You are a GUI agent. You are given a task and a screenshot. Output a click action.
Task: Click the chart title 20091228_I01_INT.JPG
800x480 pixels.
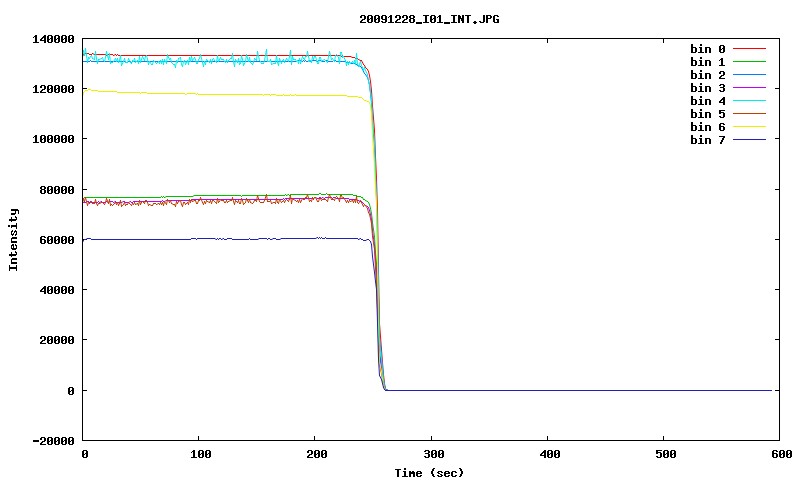click(x=429, y=19)
